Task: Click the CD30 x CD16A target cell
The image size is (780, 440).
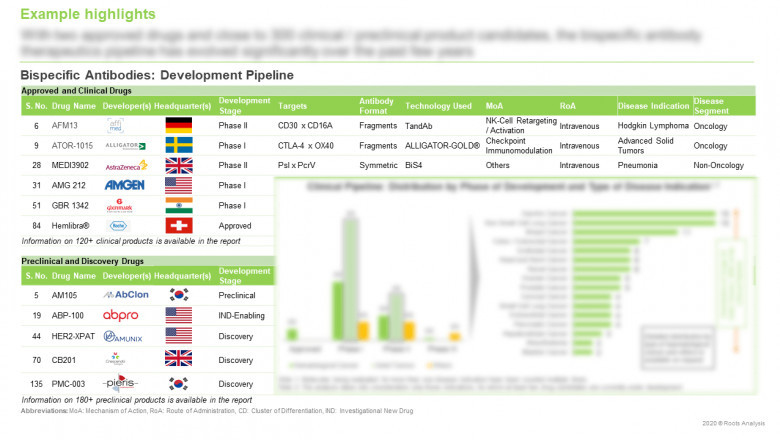Action: 305,126
